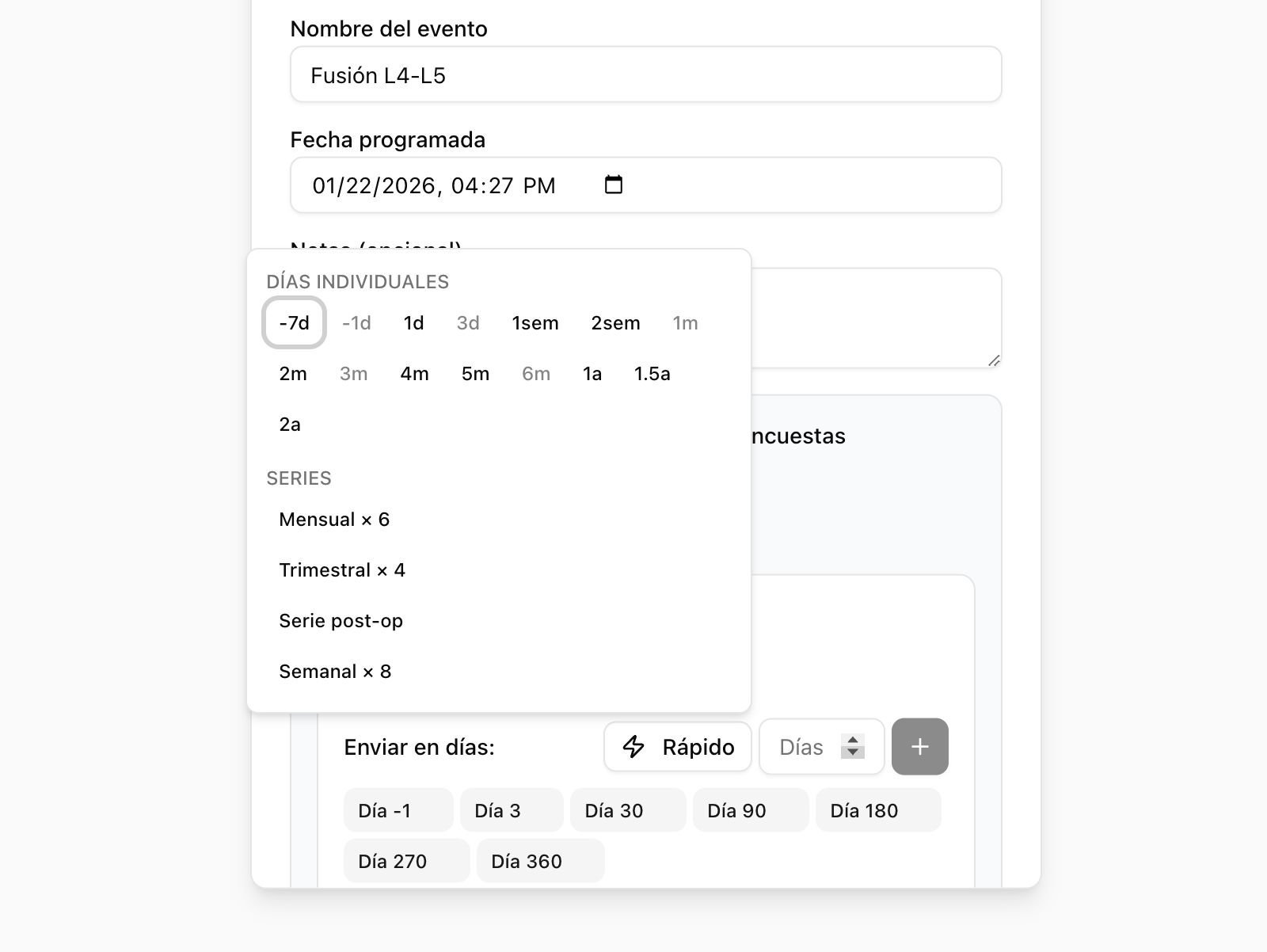1267x952 pixels.
Task: Click the Rápido button
Action: coord(677,746)
